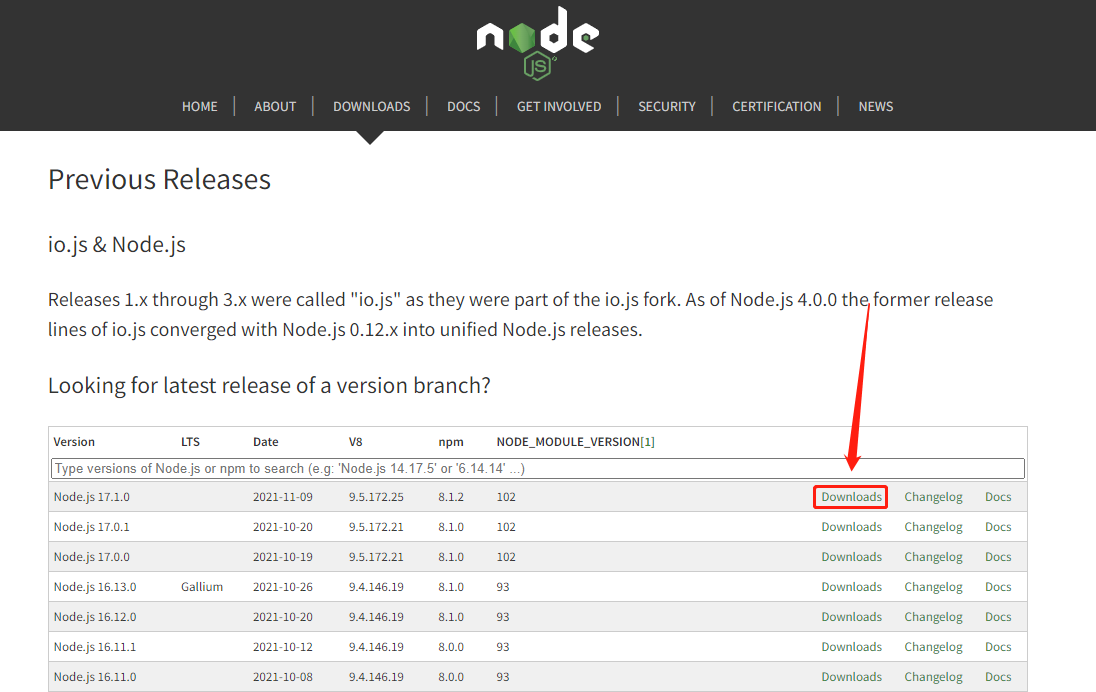Click Downloads for Node.js 16.11.1

(851, 647)
